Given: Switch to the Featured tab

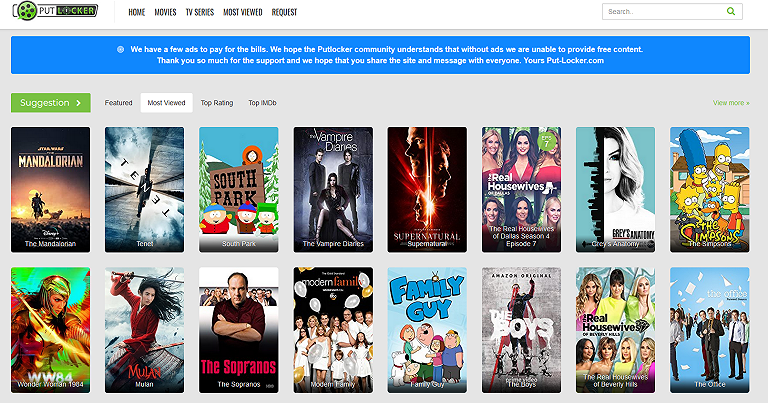Looking at the screenshot, I should (118, 102).
